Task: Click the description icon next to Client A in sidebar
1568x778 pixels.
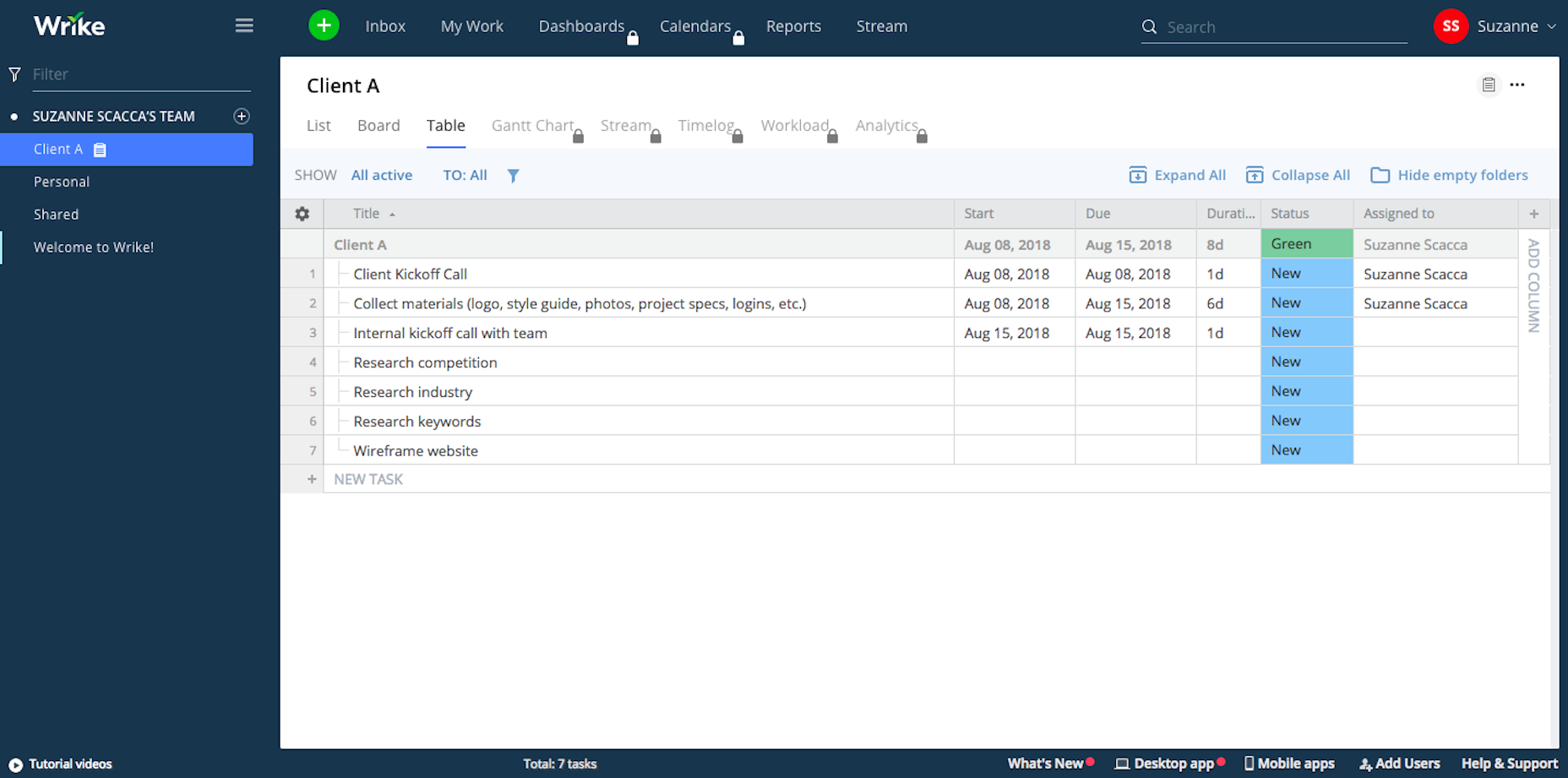Action: [x=100, y=150]
